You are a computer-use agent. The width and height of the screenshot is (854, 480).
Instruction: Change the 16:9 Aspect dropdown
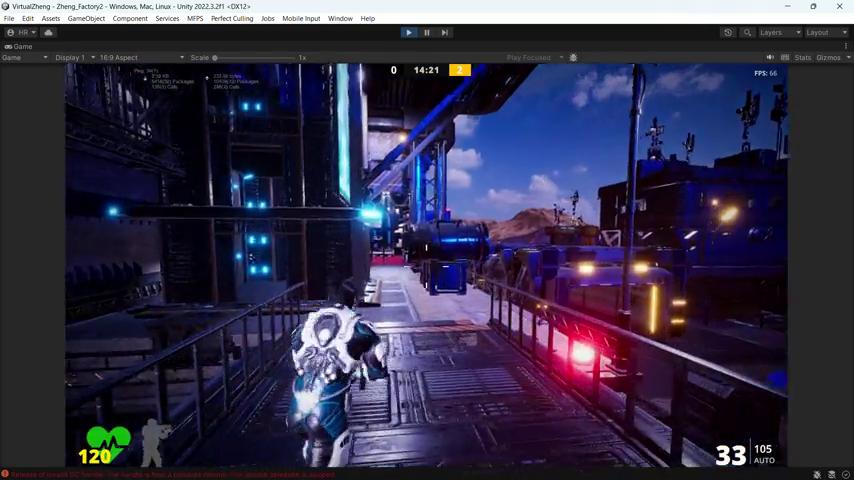pos(142,58)
